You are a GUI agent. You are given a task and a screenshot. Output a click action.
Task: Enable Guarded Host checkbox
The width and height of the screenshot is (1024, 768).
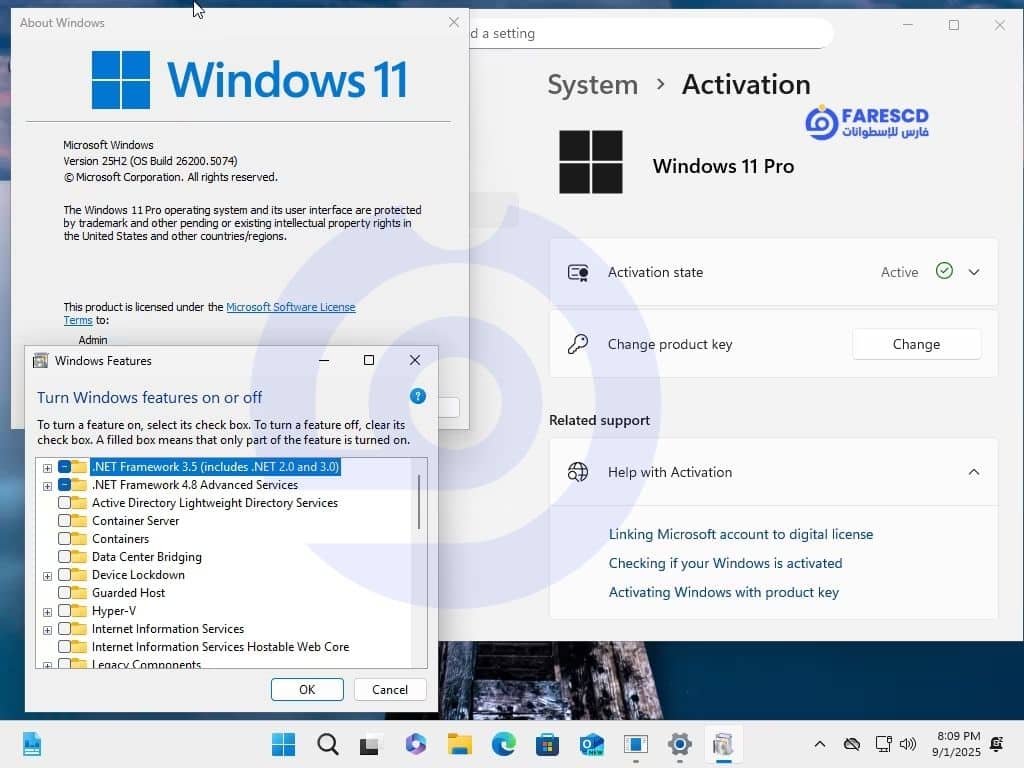(x=64, y=592)
